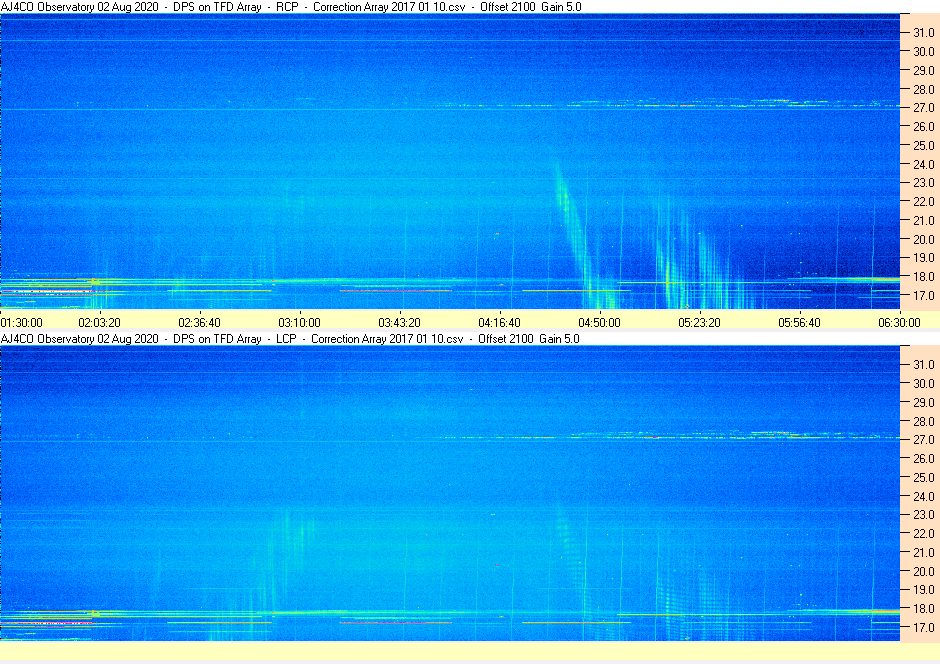
Task: Click the 04:50:00 time axis label
Action: tap(599, 322)
